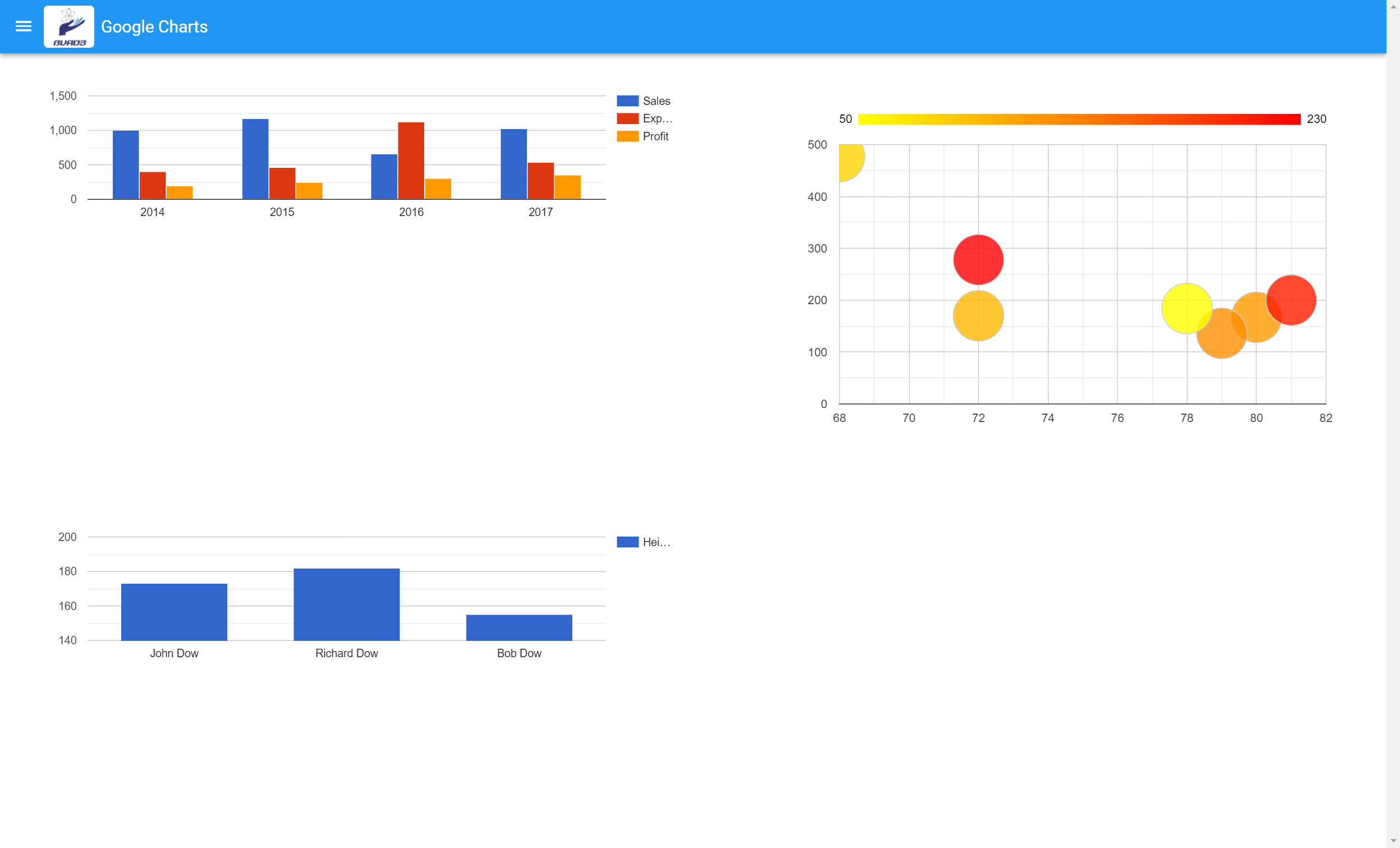Click the yellow-to-red color gradient scale
The width and height of the screenshot is (1400, 848).
(x=1078, y=119)
